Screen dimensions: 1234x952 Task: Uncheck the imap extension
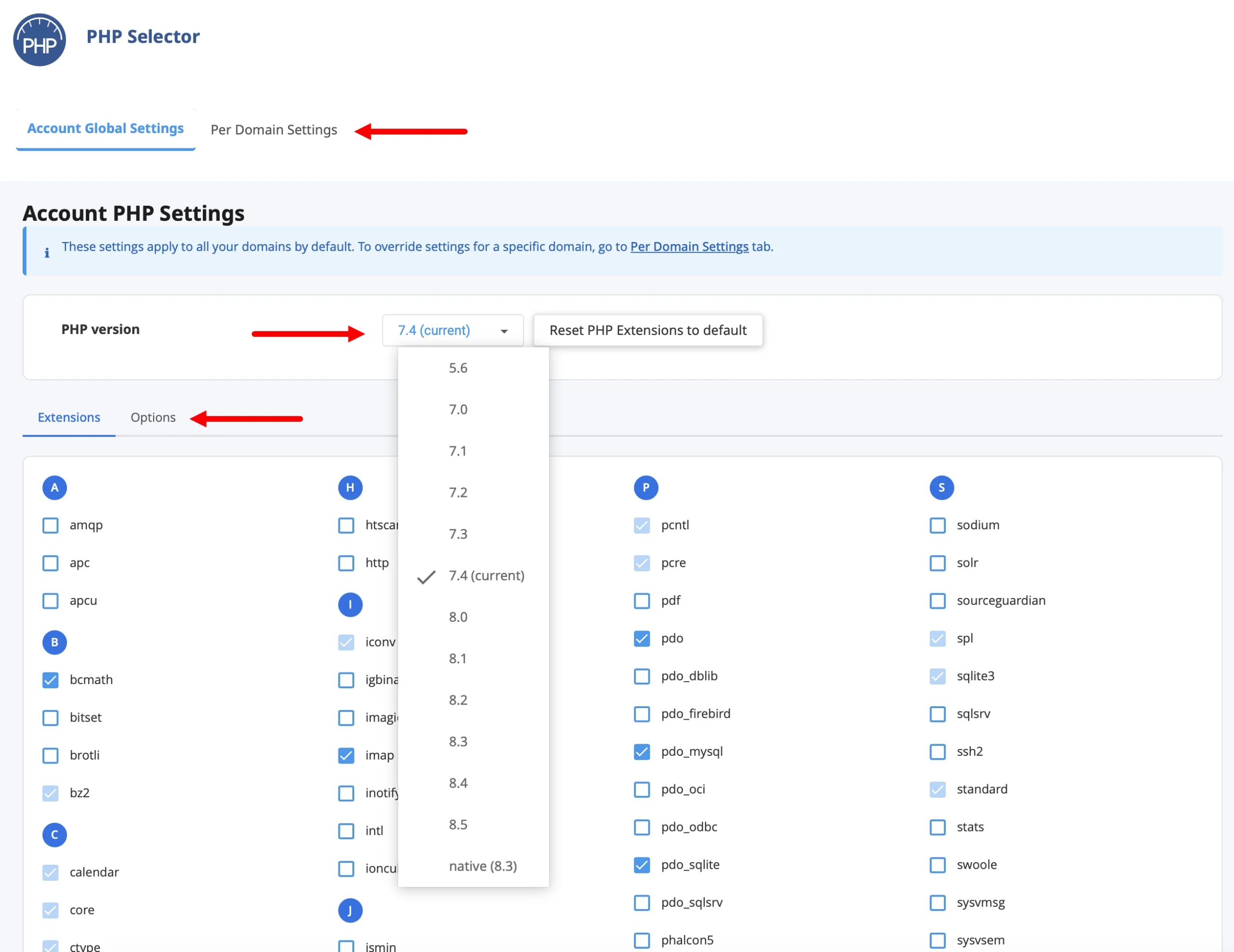click(347, 755)
